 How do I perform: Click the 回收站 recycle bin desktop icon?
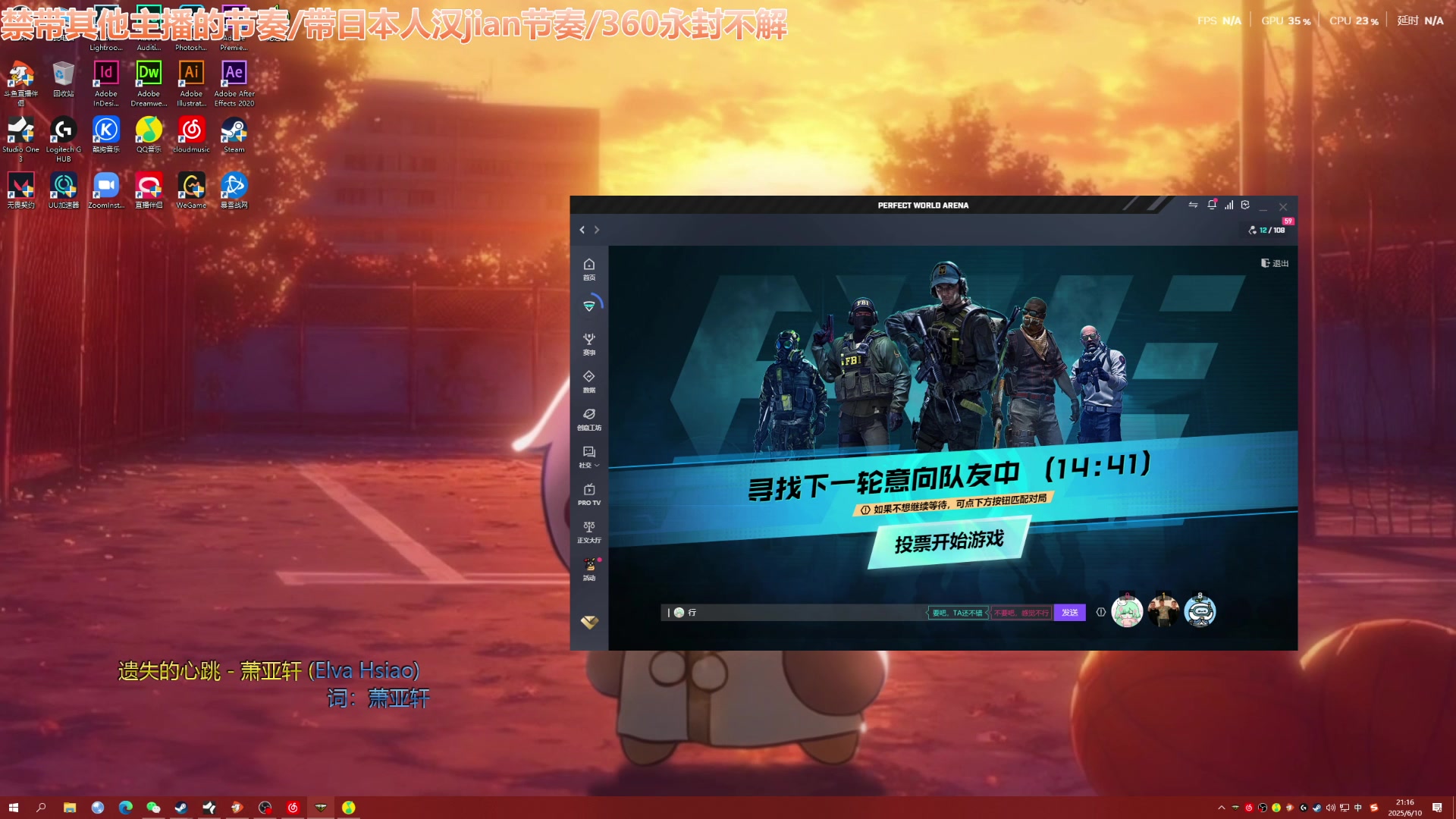[x=64, y=79]
